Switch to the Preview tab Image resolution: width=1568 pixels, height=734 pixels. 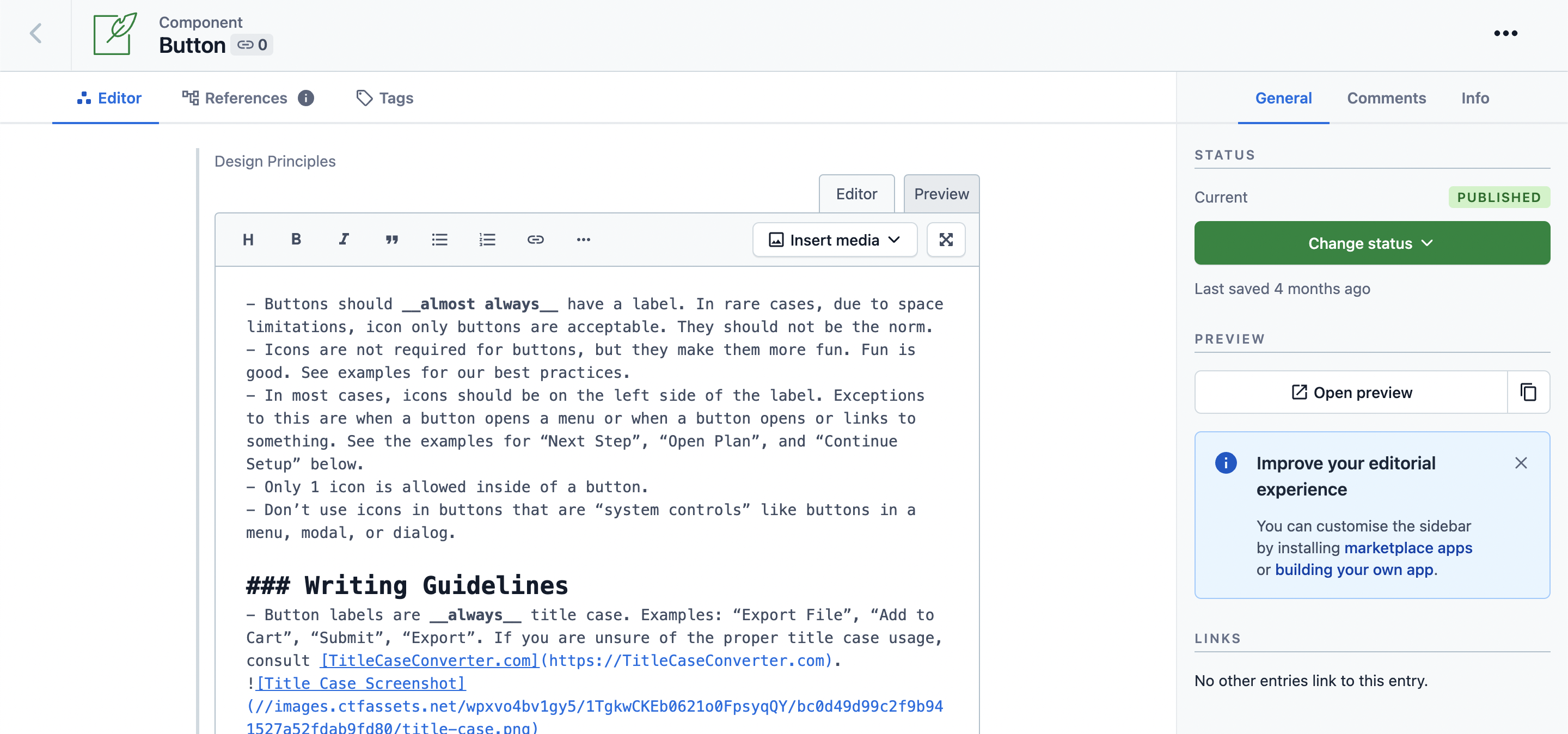(x=940, y=192)
